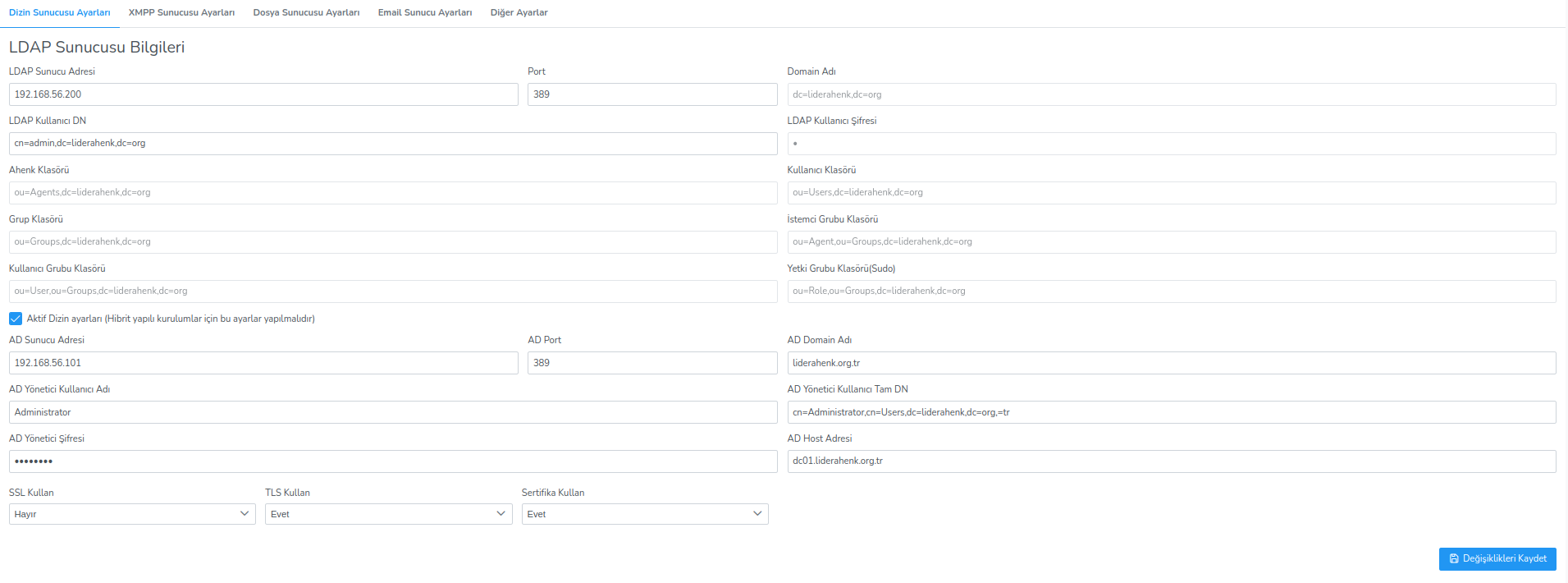Click the AD Yönetici Şifresi field
The height and width of the screenshot is (583, 1568).
coord(392,461)
